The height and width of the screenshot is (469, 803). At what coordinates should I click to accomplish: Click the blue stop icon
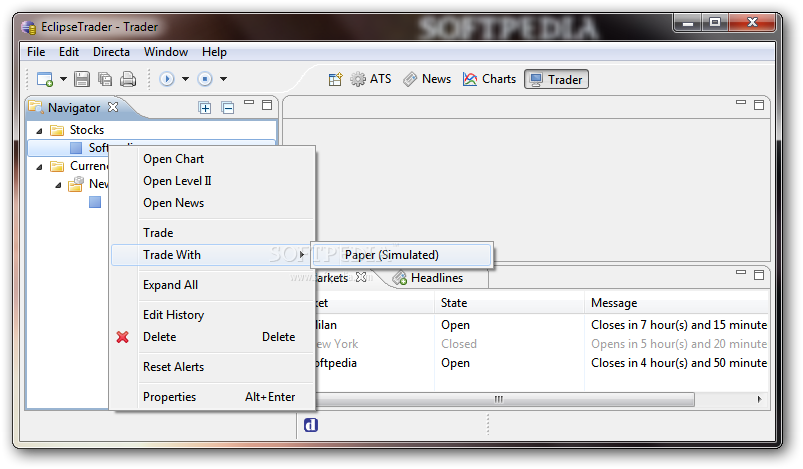coord(205,79)
